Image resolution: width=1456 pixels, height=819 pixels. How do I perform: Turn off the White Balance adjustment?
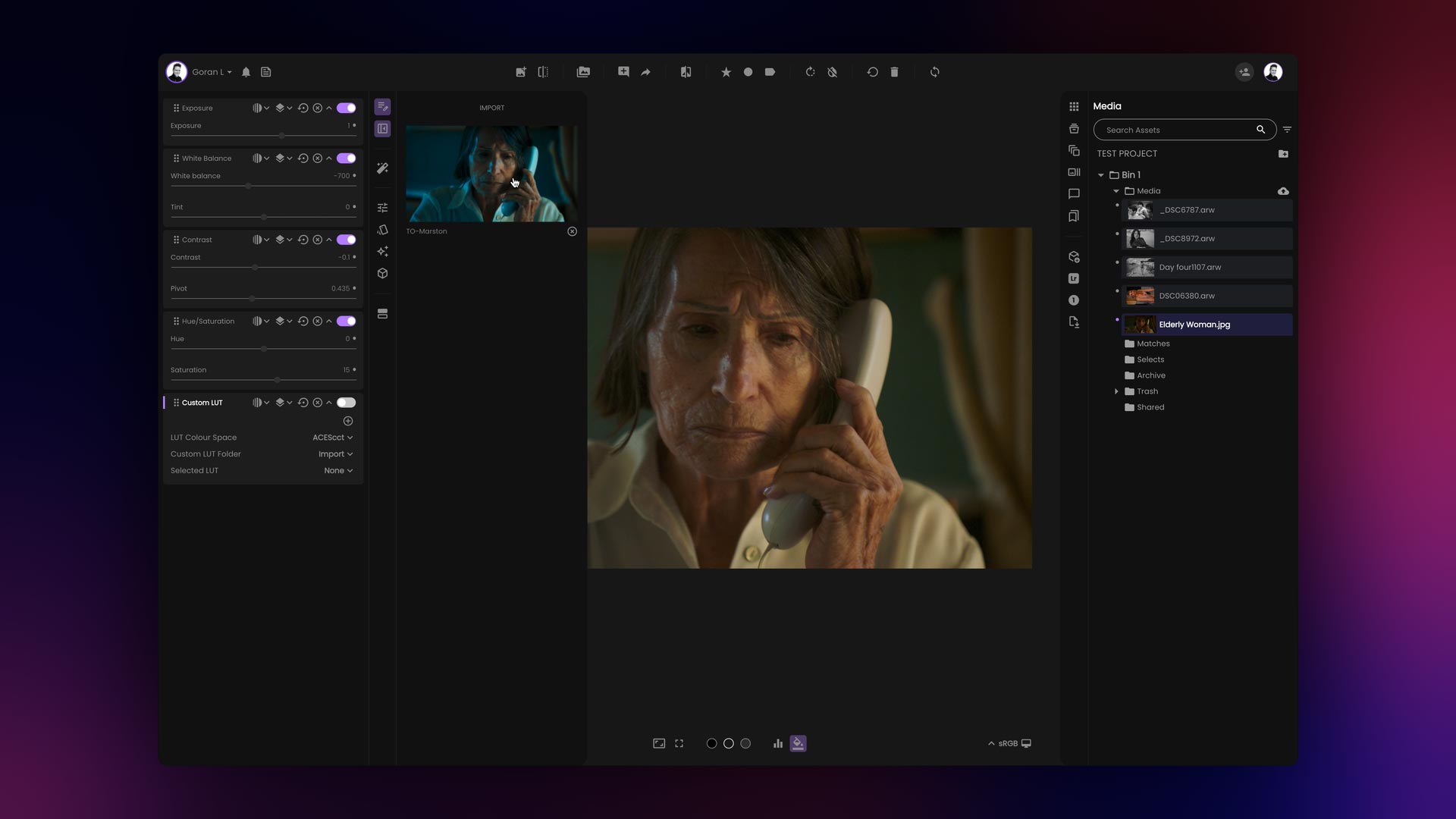(346, 158)
